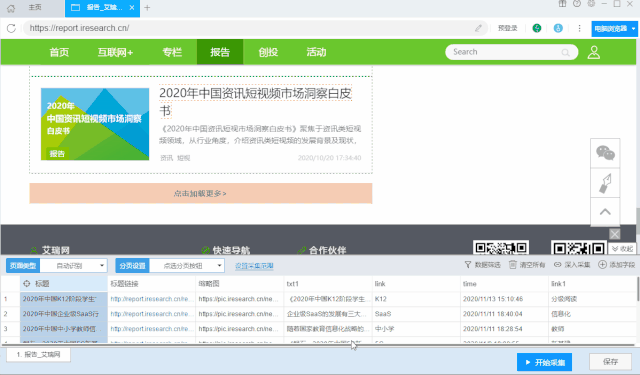
Task: Select the 标题链接 column header
Action: coord(152,284)
